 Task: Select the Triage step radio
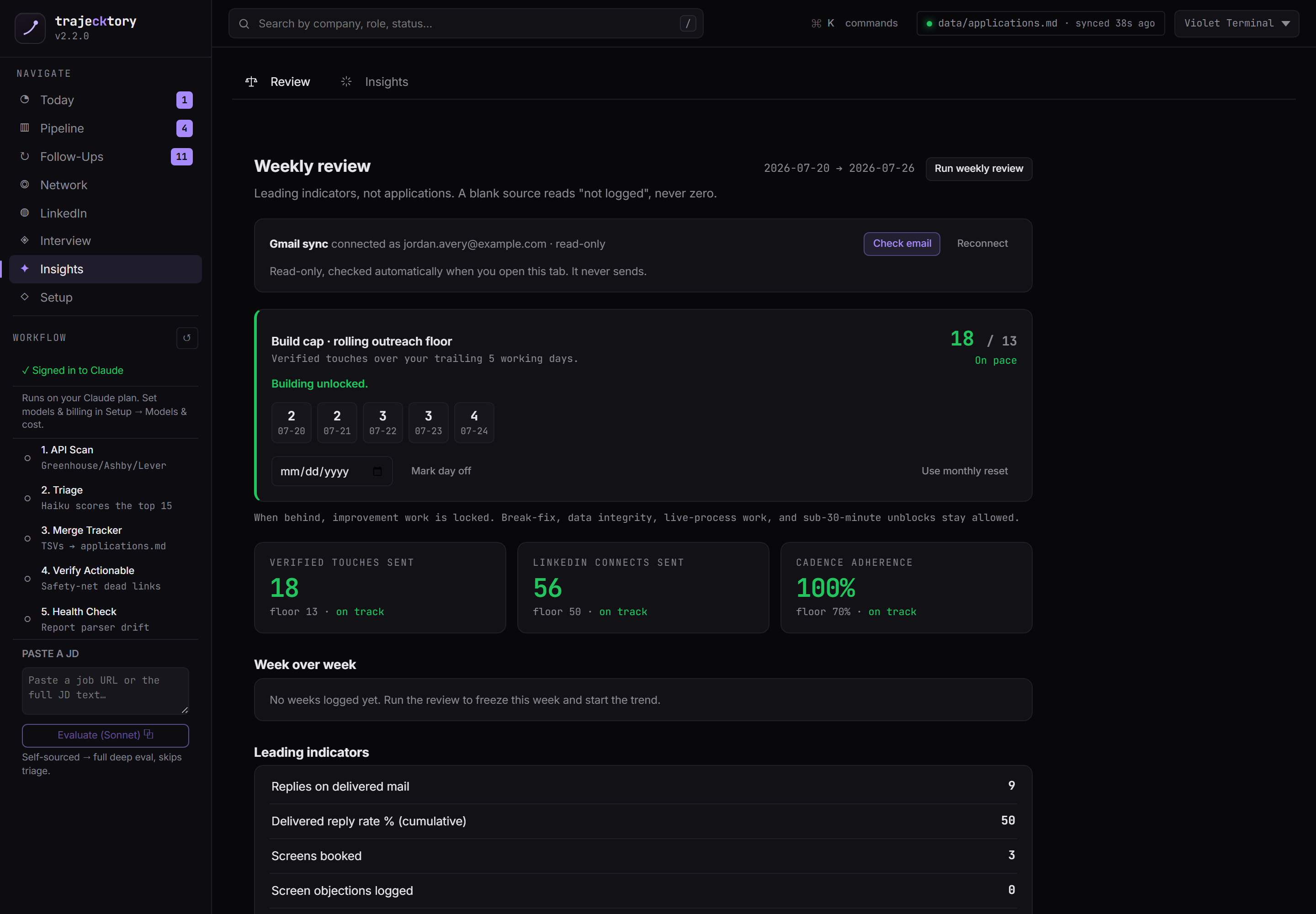27,498
